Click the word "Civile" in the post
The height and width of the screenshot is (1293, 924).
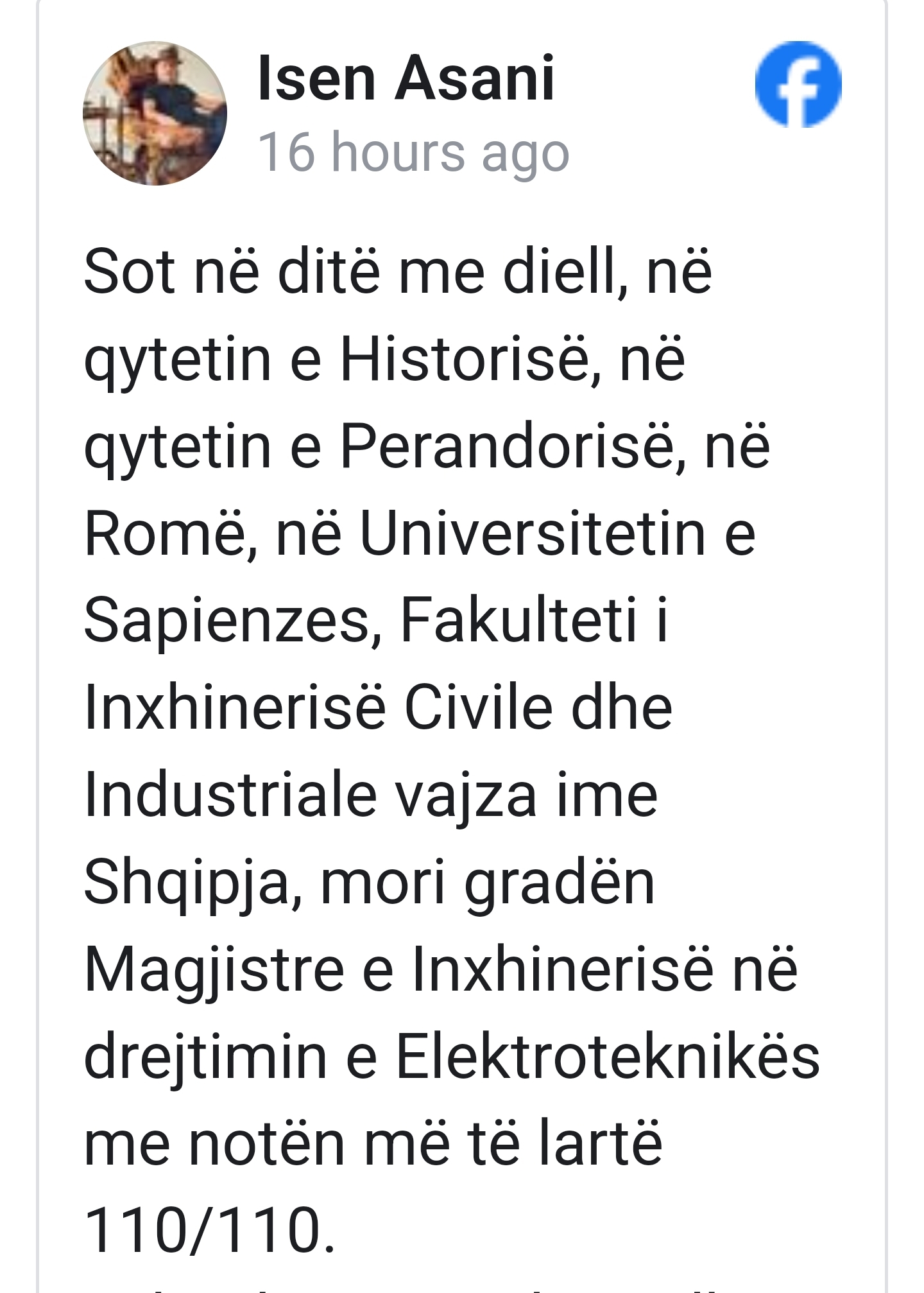point(479,707)
